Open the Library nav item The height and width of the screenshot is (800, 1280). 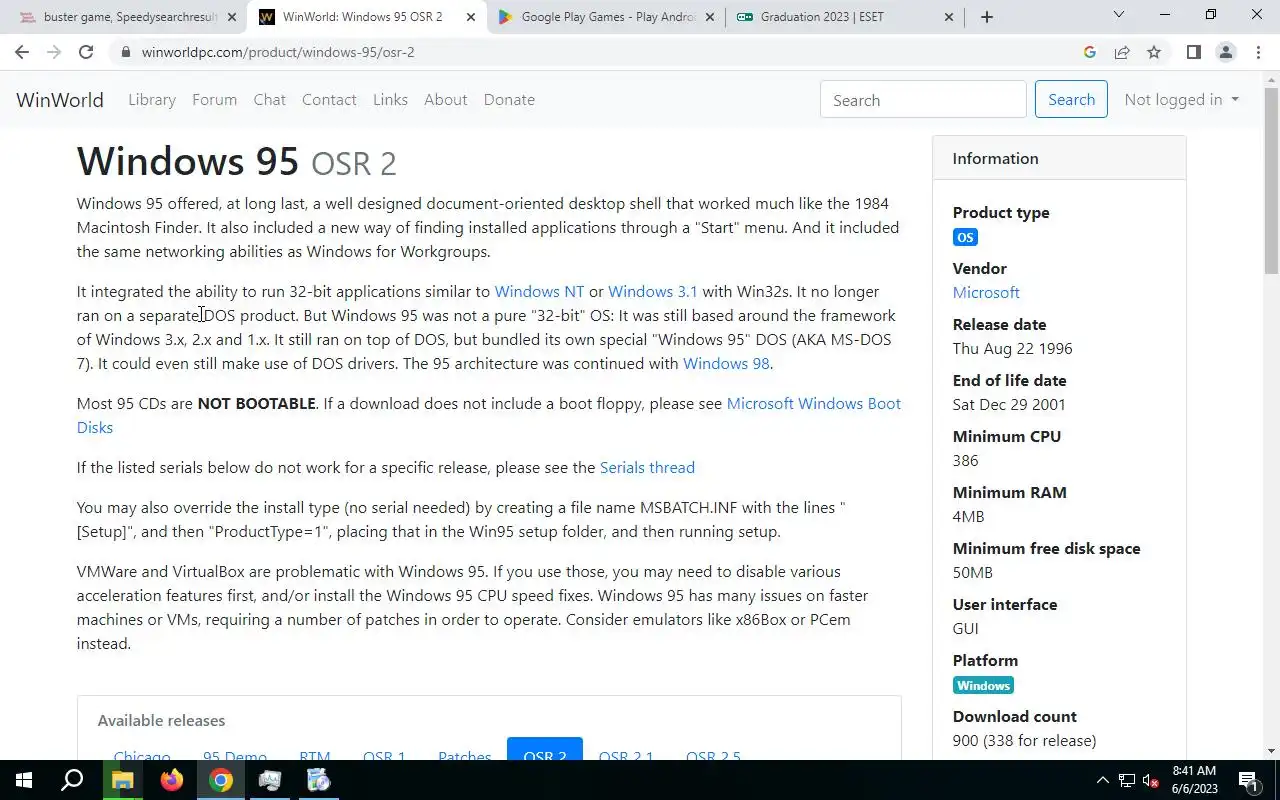152,99
